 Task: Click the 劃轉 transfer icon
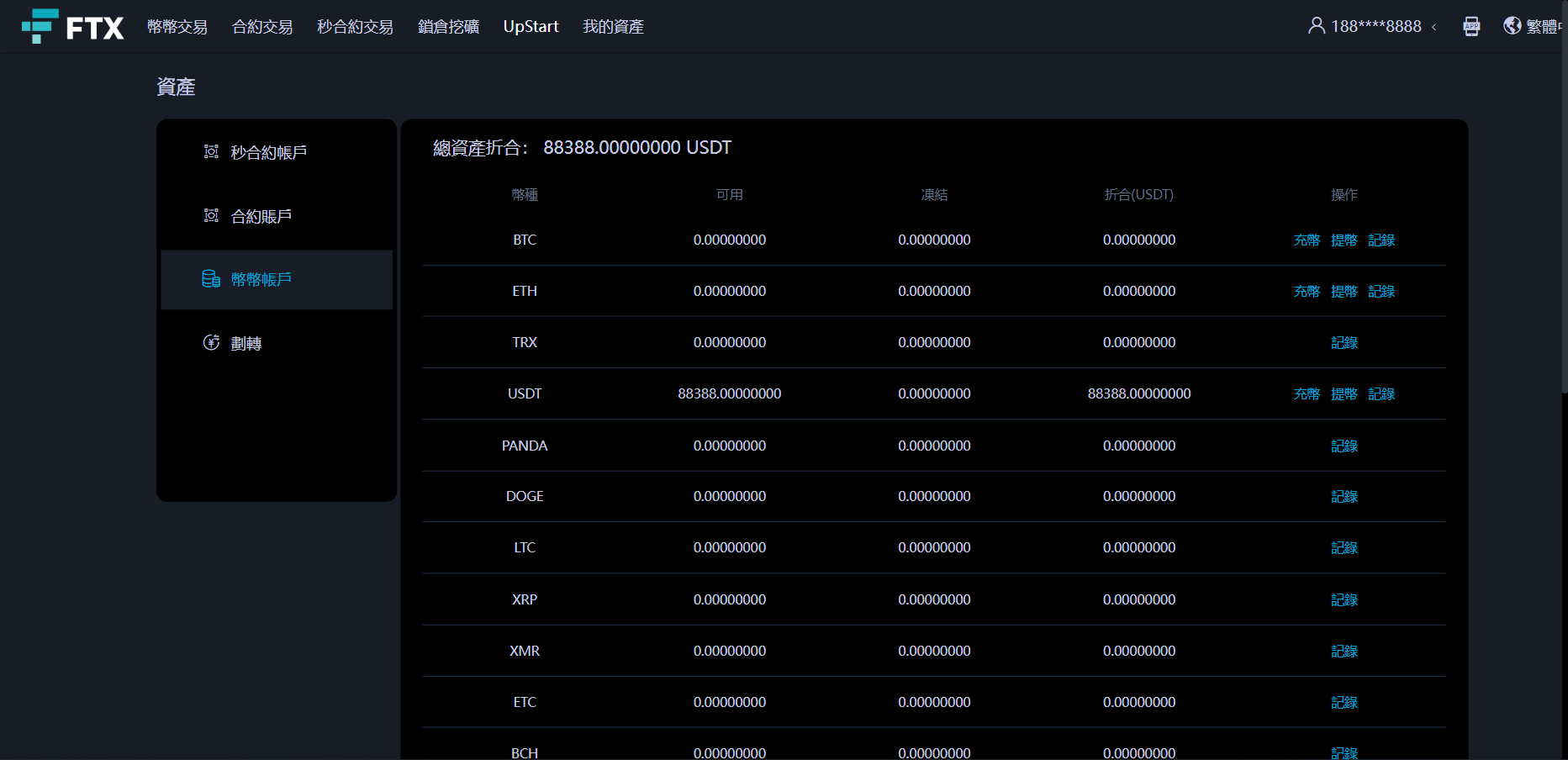(211, 343)
